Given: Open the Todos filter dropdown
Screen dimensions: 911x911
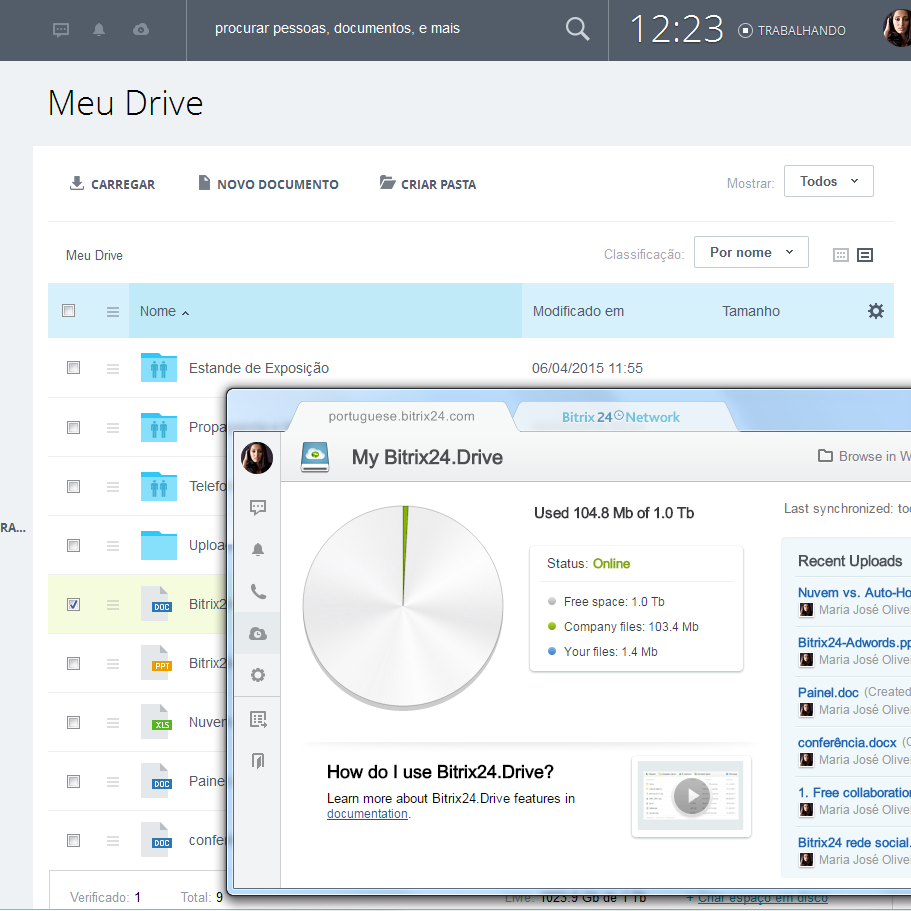Looking at the screenshot, I should click(x=828, y=181).
